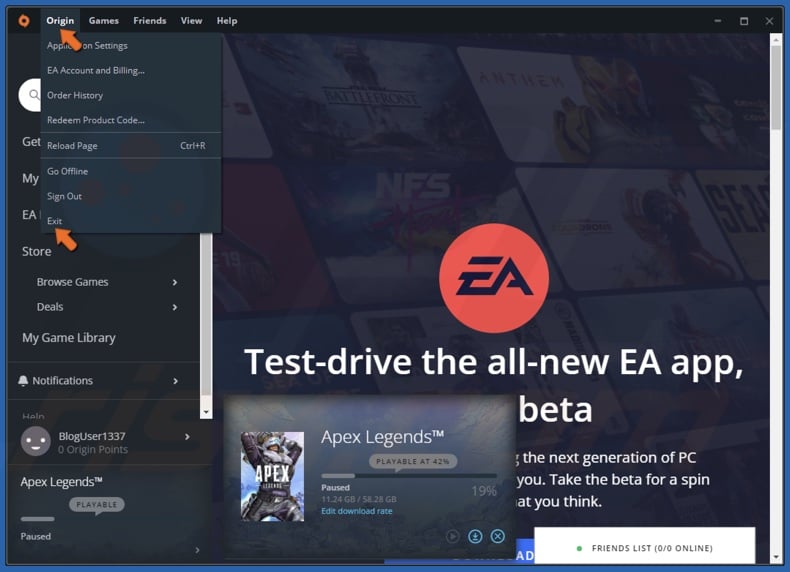Screen dimensions: 790x572
Task: Click the search magnifier icon
Action: (x=34, y=94)
